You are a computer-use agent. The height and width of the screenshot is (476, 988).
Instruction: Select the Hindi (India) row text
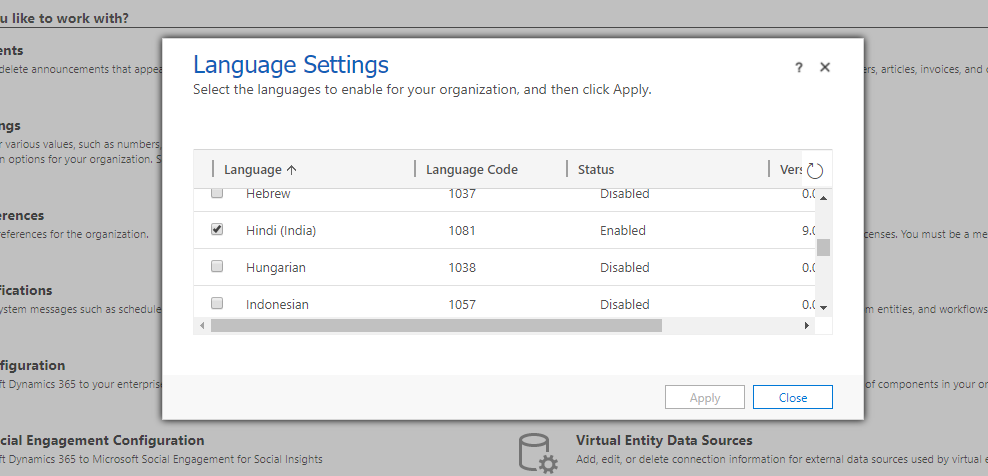point(281,230)
